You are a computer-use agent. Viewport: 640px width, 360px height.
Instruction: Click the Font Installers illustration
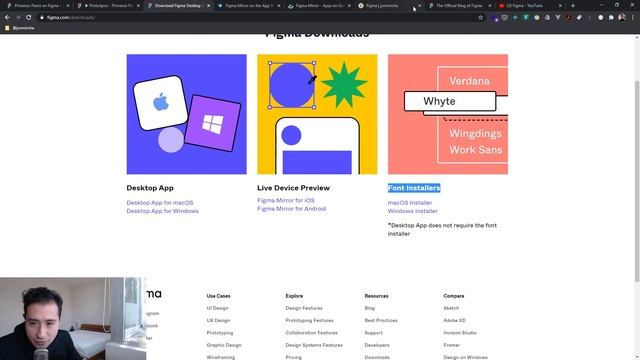click(x=448, y=114)
